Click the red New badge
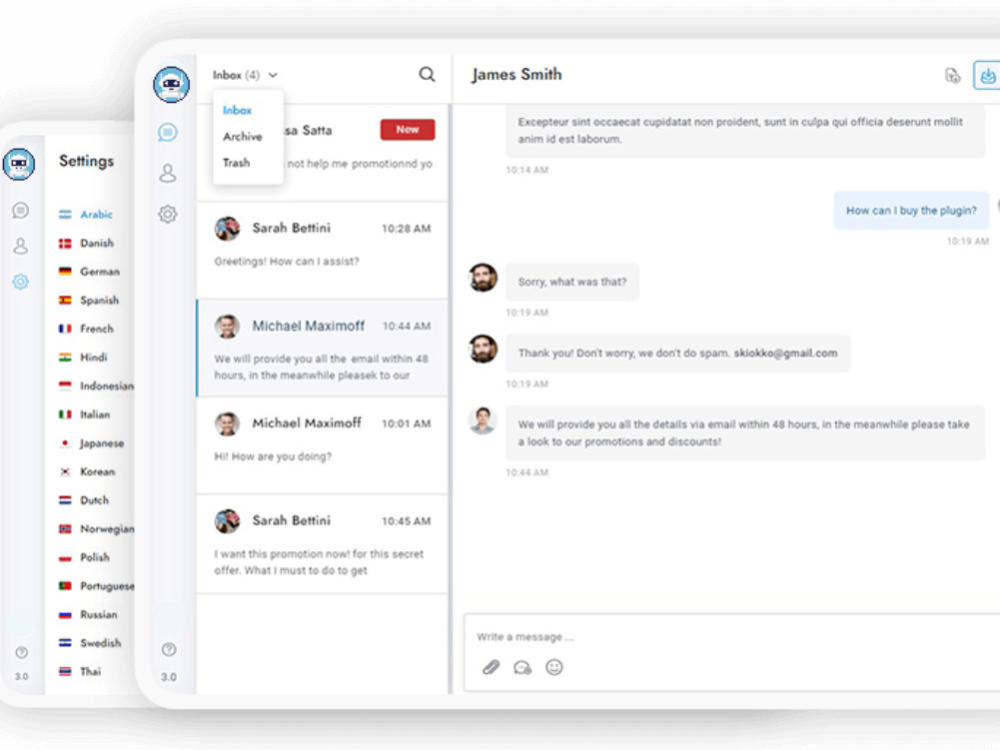1000x750 pixels. tap(408, 129)
